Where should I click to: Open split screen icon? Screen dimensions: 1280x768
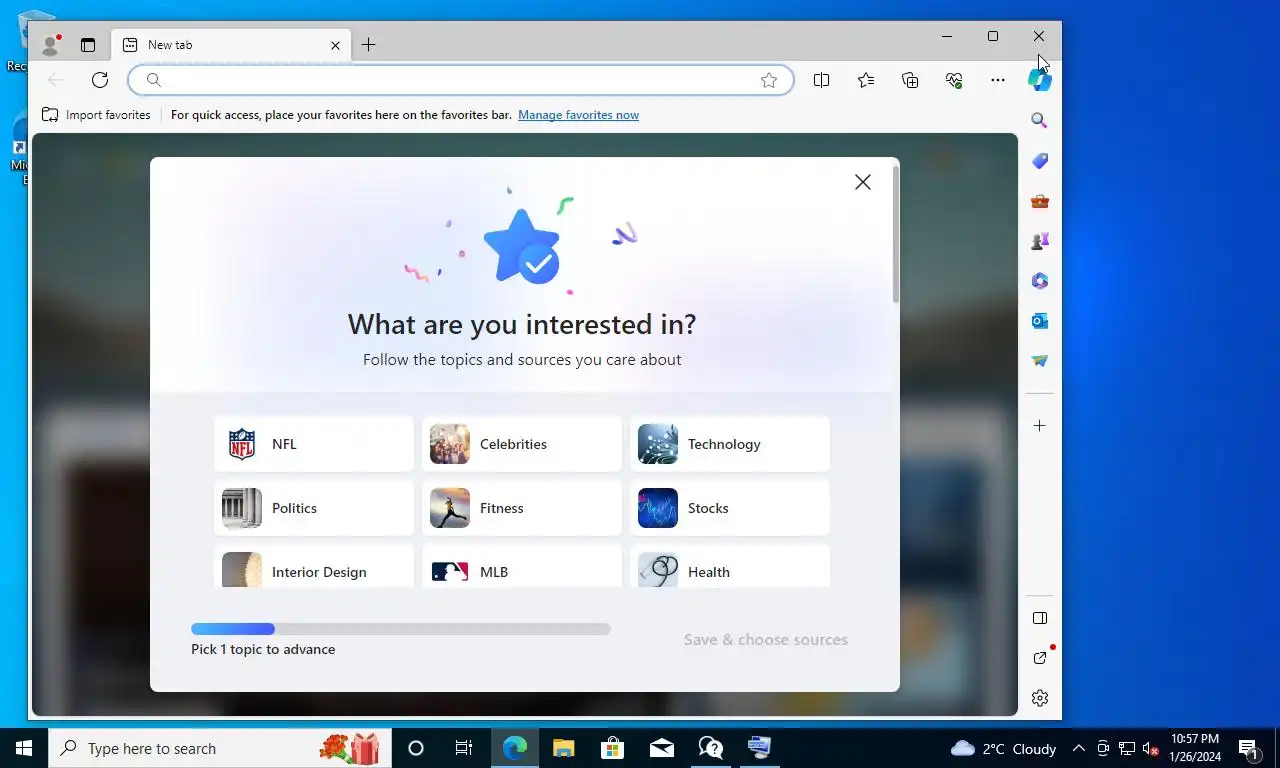[x=821, y=80]
